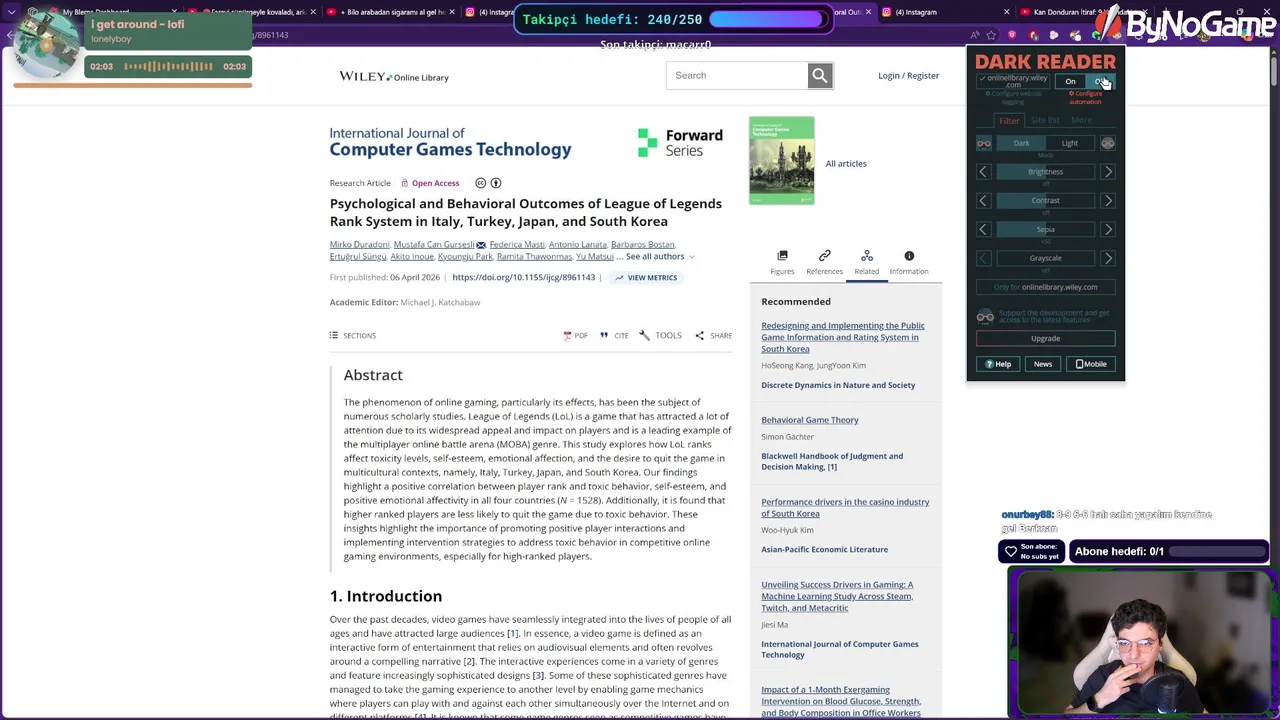Open Performance drivers in casino industry link
Image resolution: width=1280 pixels, height=720 pixels.
pyautogui.click(x=845, y=508)
